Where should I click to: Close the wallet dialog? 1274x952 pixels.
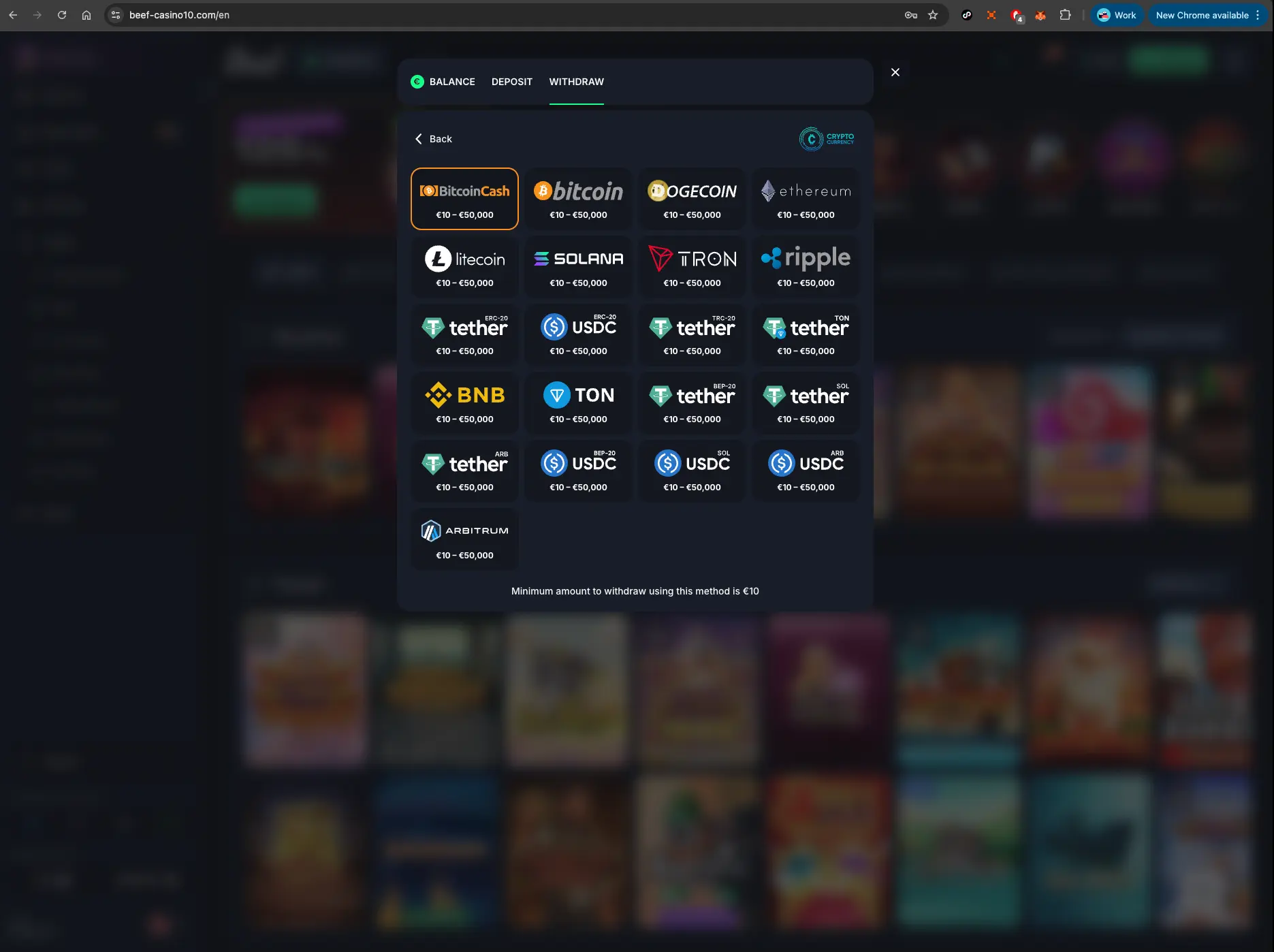point(895,72)
